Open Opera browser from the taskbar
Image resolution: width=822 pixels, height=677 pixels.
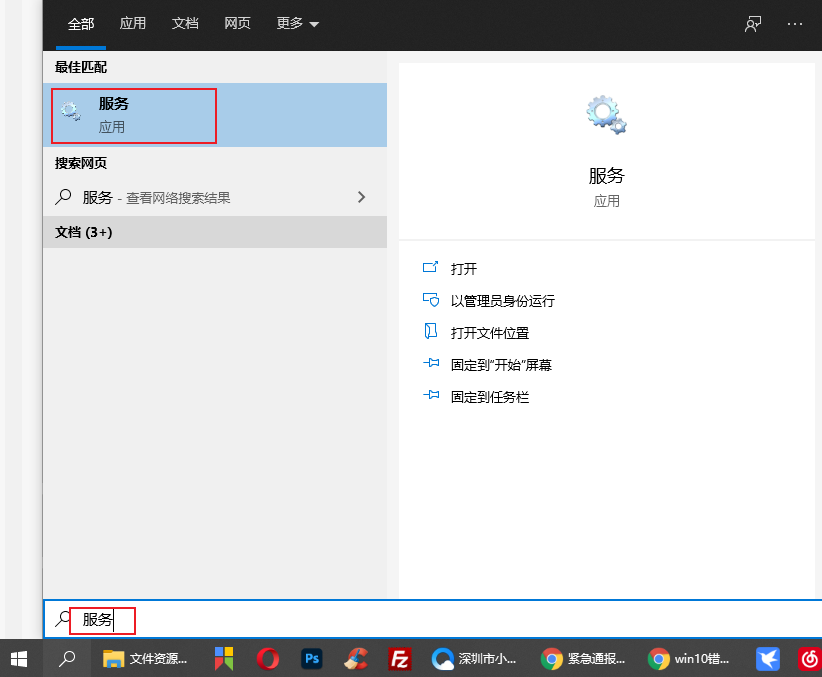point(267,658)
